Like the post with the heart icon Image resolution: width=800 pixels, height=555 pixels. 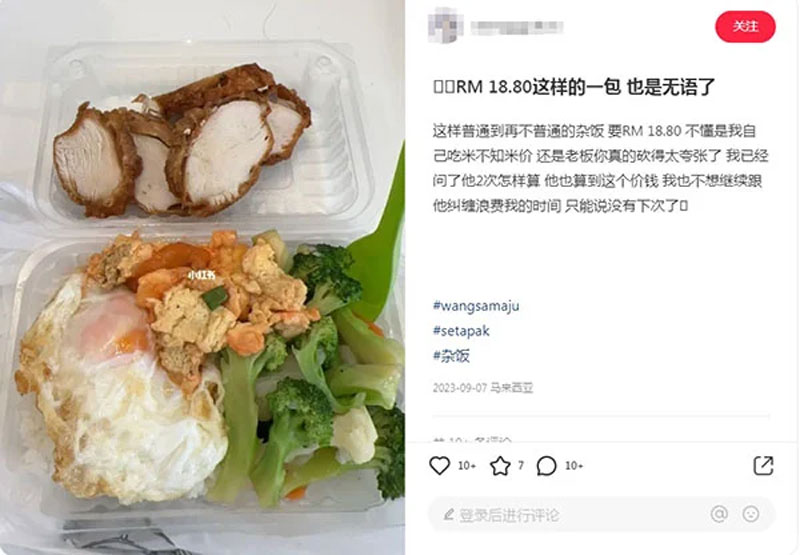point(439,465)
